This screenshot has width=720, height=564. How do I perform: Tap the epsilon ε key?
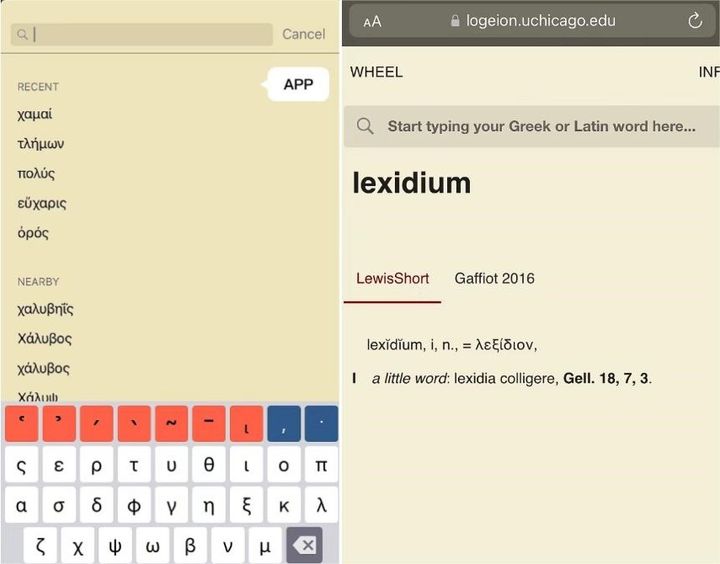coord(59,465)
